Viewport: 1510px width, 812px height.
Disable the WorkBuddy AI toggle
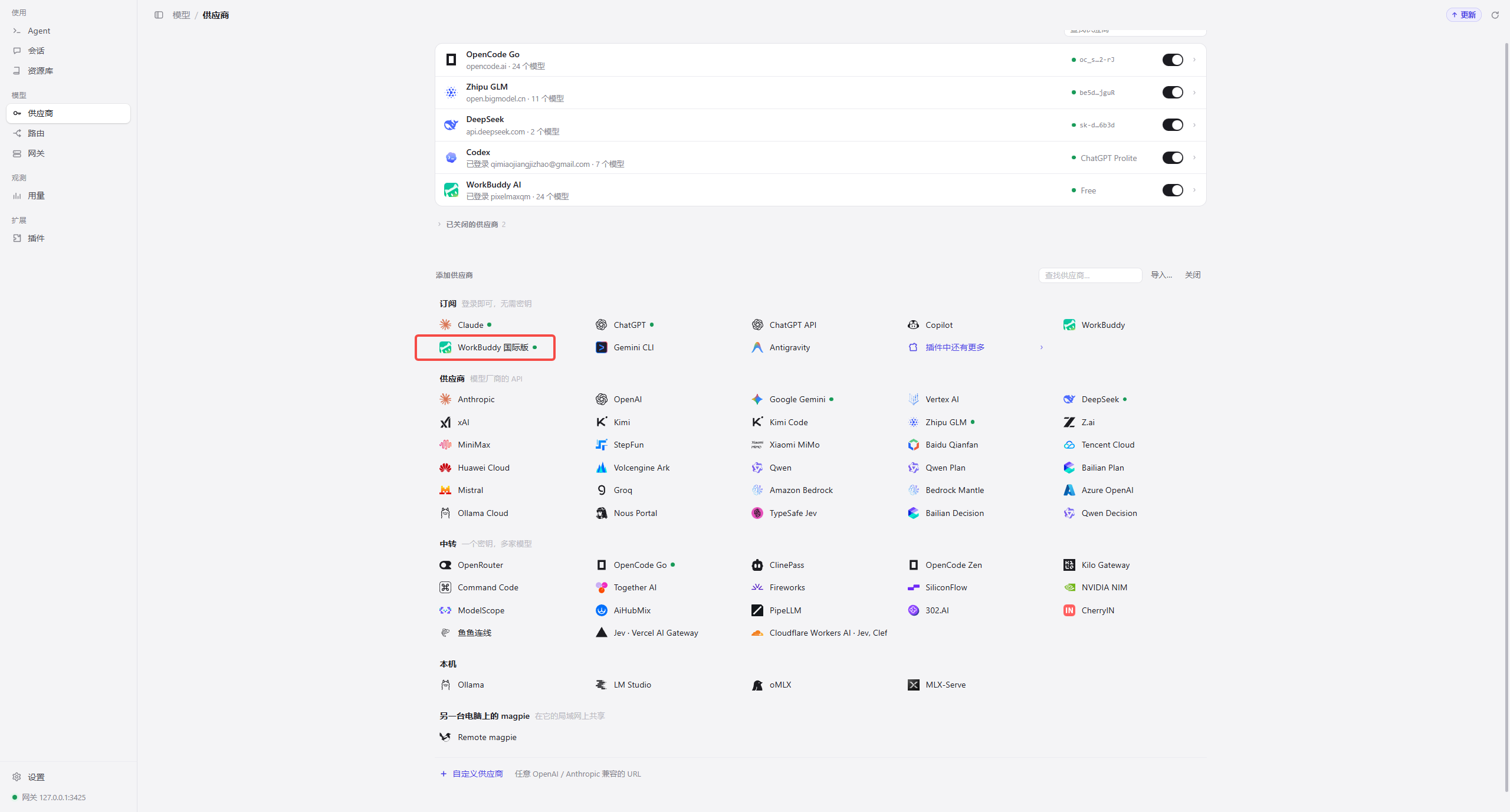1173,190
